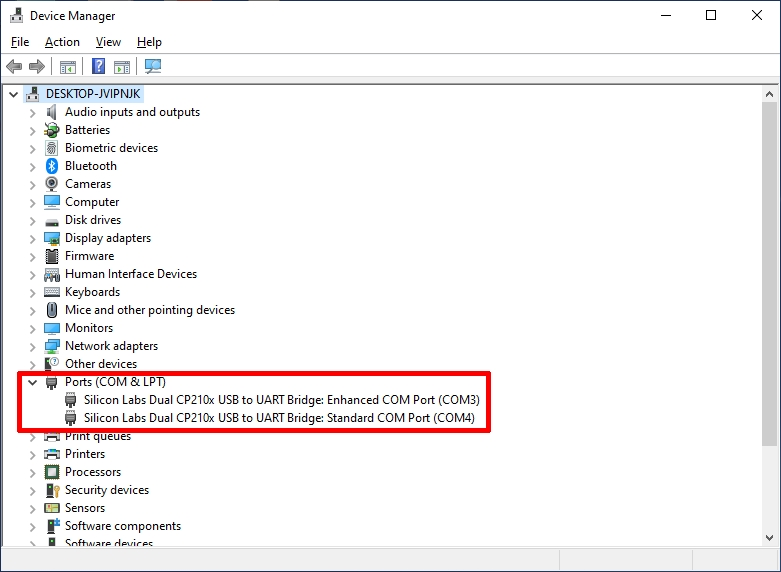Collapse the DESKTOP-JVIPNJK root node
The image size is (781, 572).
(x=13, y=94)
